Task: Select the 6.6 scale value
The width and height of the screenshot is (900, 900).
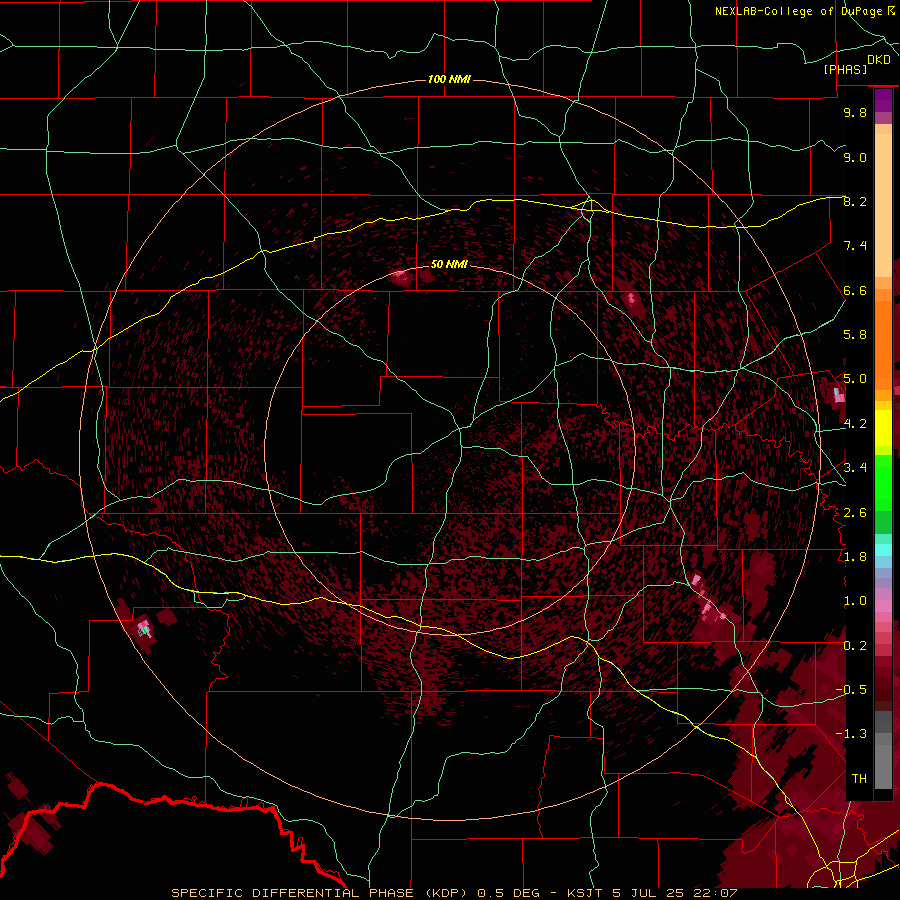Action: (855, 290)
